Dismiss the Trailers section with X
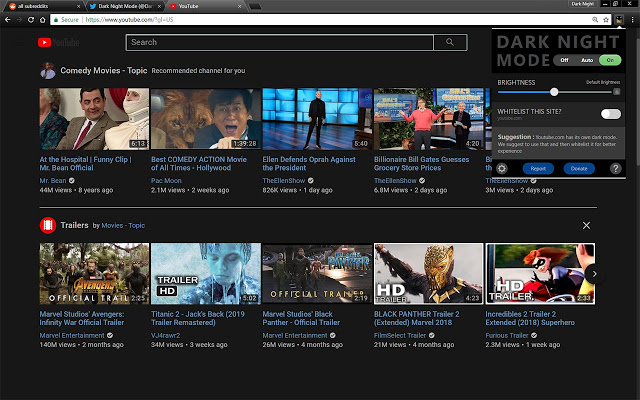 coord(586,226)
